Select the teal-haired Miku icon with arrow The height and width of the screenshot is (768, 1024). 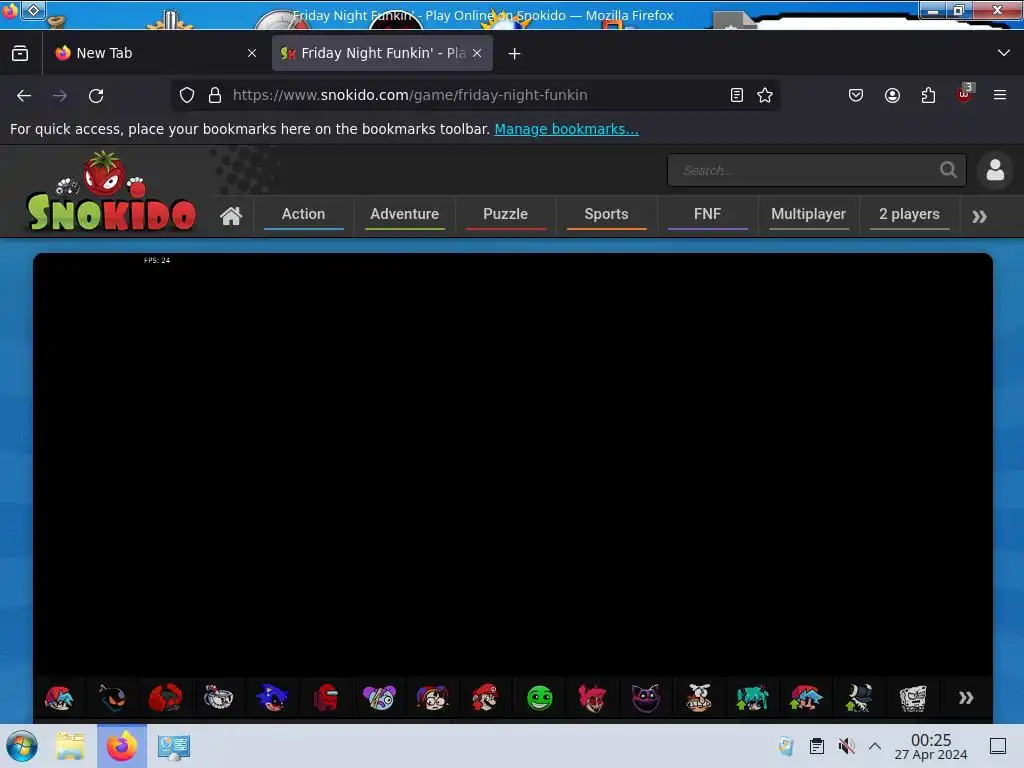[x=752, y=697]
